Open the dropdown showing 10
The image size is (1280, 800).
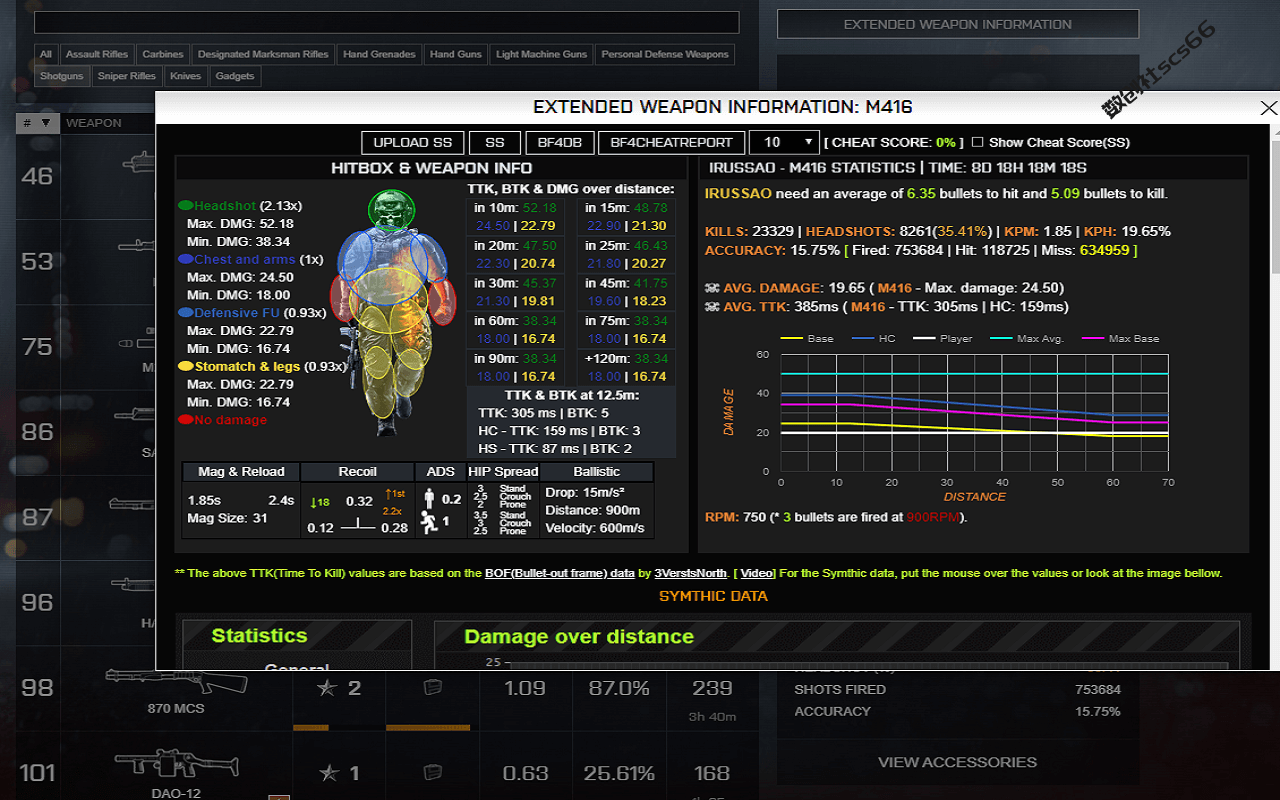(784, 142)
